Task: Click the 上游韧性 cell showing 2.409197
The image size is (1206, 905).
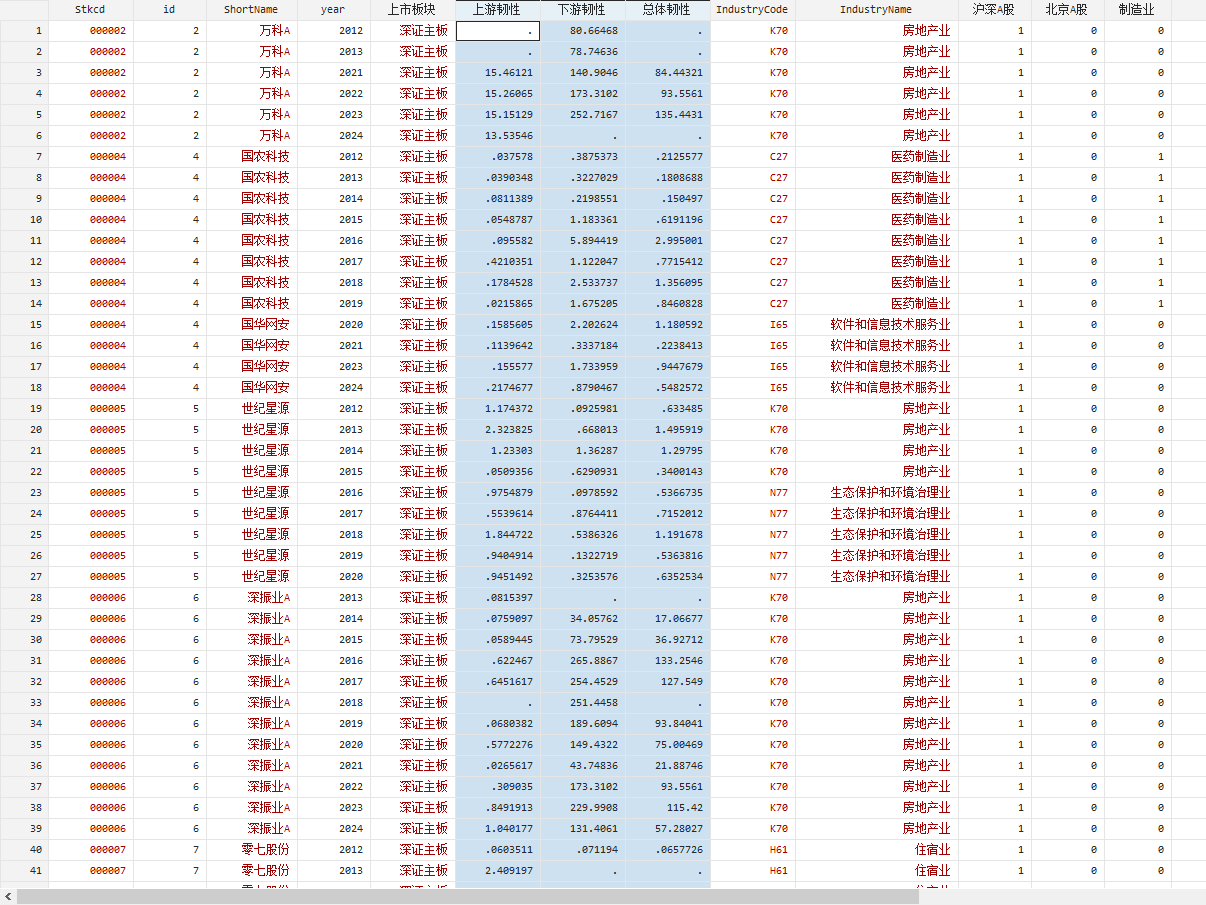Action: click(x=497, y=871)
